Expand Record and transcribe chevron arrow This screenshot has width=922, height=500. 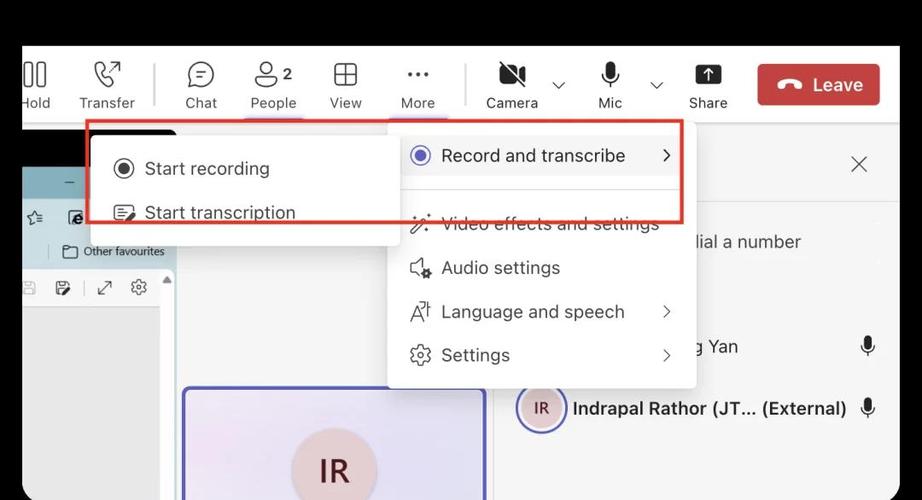click(x=666, y=156)
